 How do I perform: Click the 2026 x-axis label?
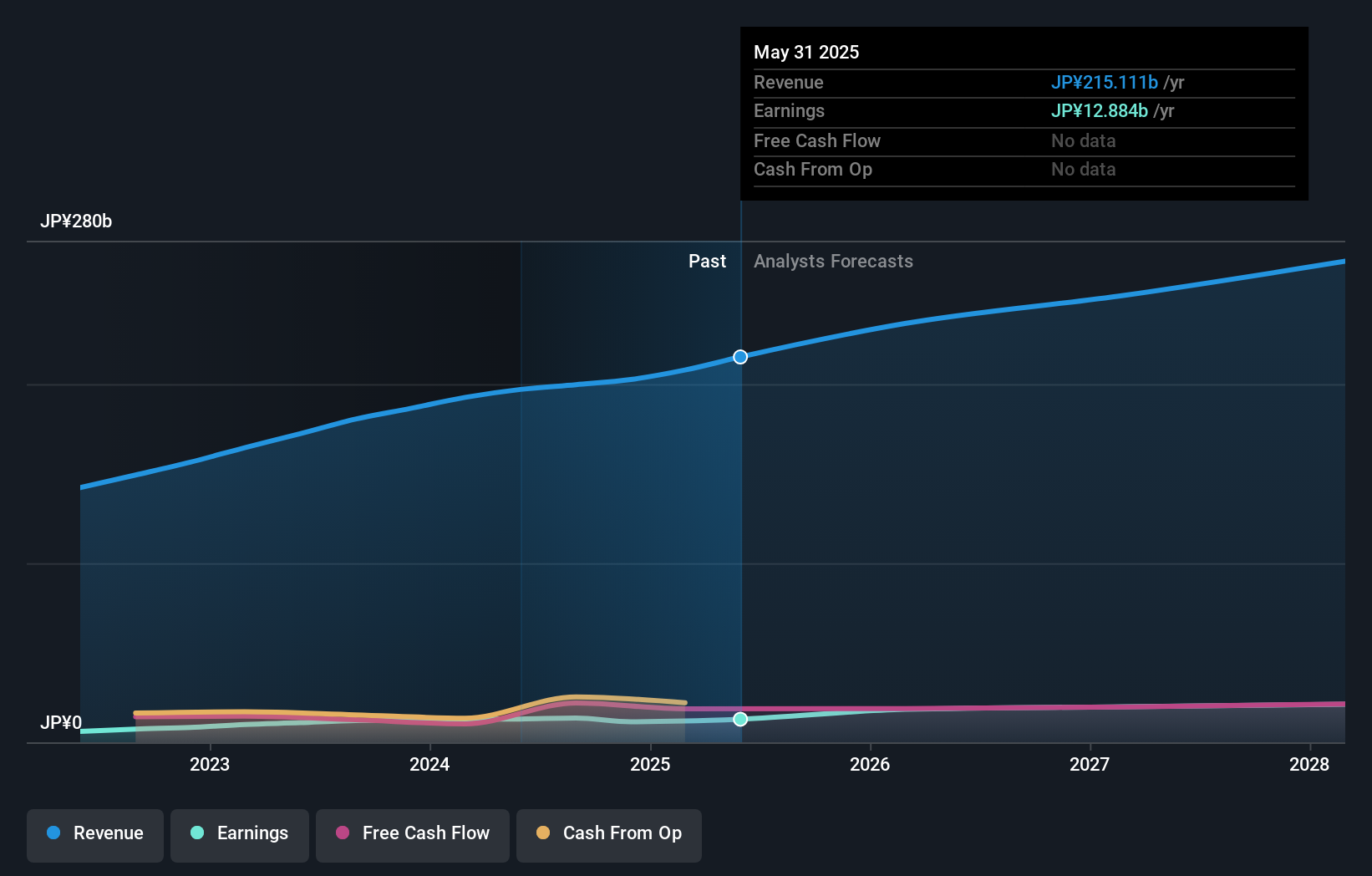click(870, 764)
